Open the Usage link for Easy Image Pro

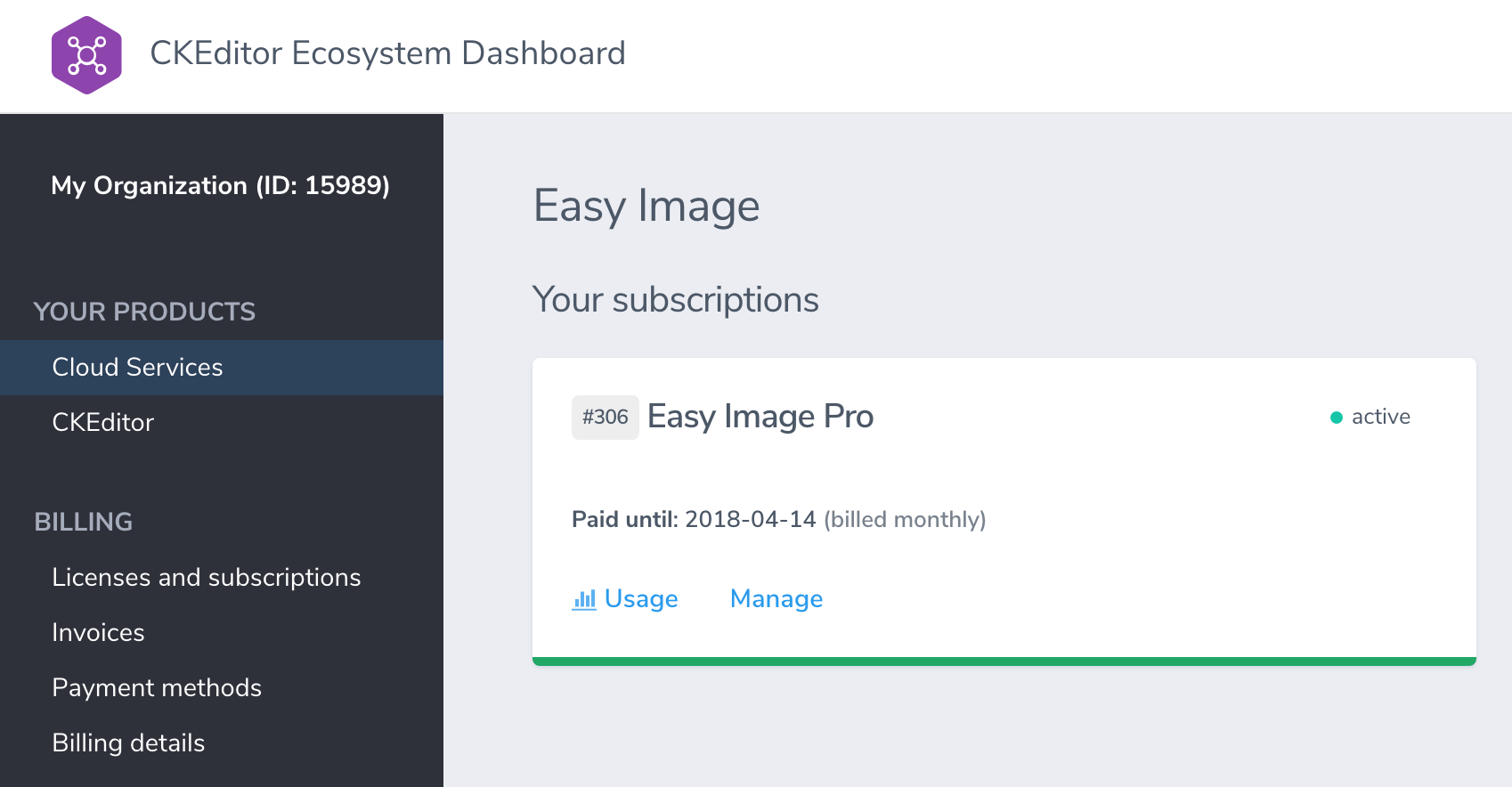(641, 599)
